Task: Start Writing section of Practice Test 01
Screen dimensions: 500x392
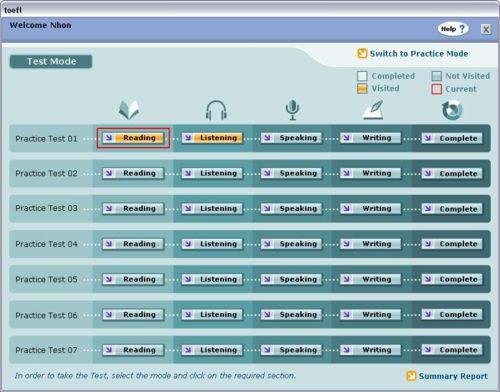Action: tap(370, 138)
